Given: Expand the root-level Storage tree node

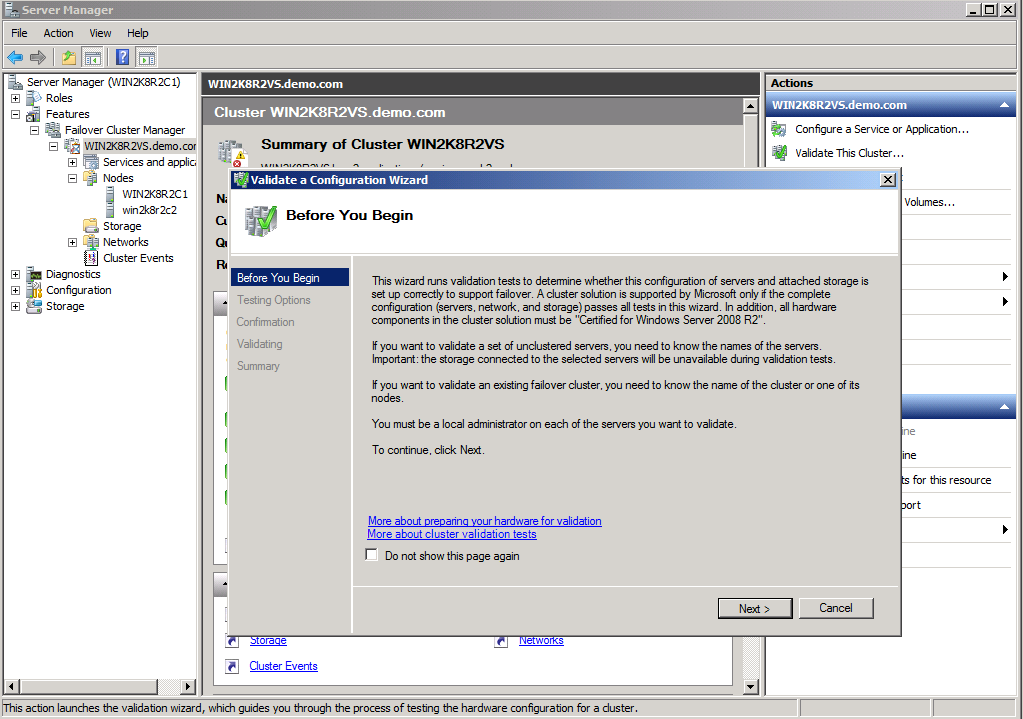Looking at the screenshot, I should [16, 306].
